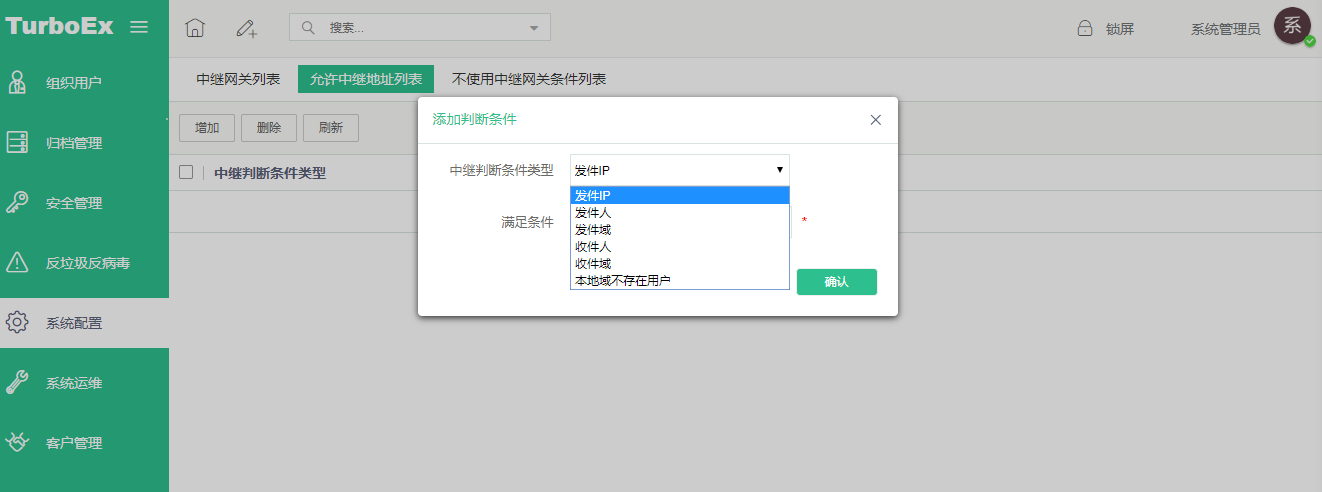Click the 安全管理 key icon
Viewport: 1322px width, 492px height.
(x=17, y=202)
